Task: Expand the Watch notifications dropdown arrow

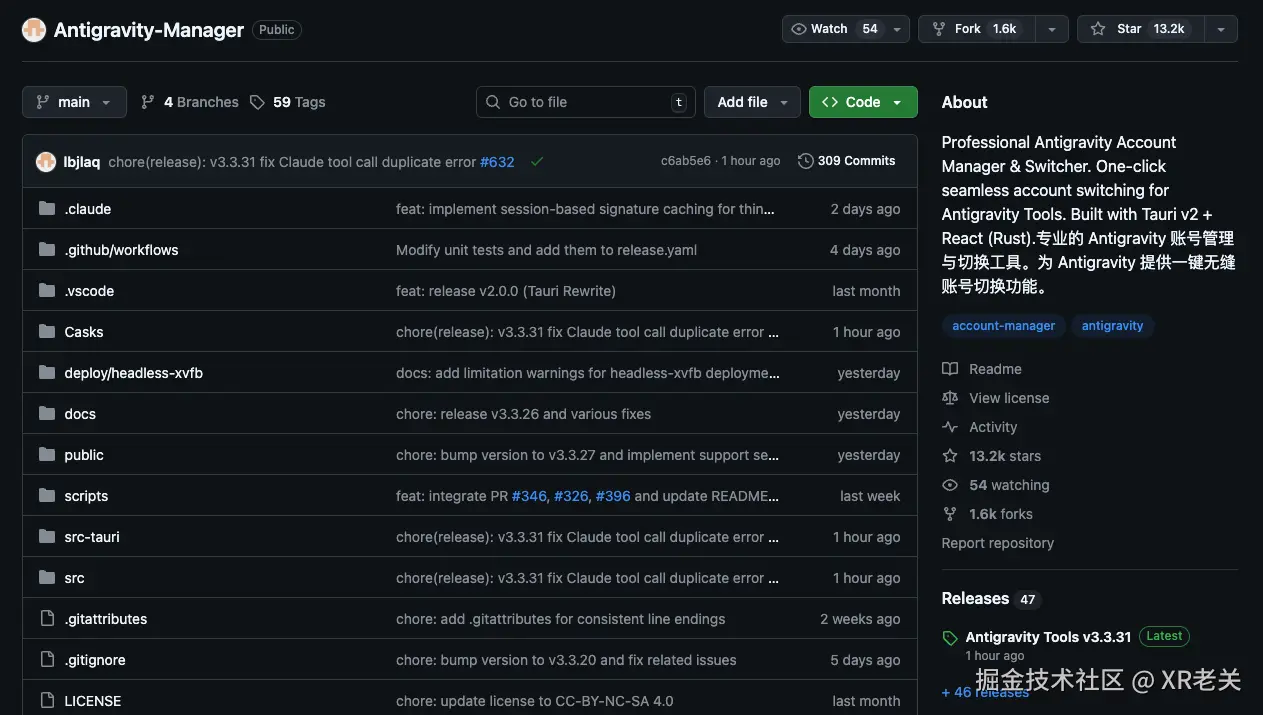Action: coord(897,30)
